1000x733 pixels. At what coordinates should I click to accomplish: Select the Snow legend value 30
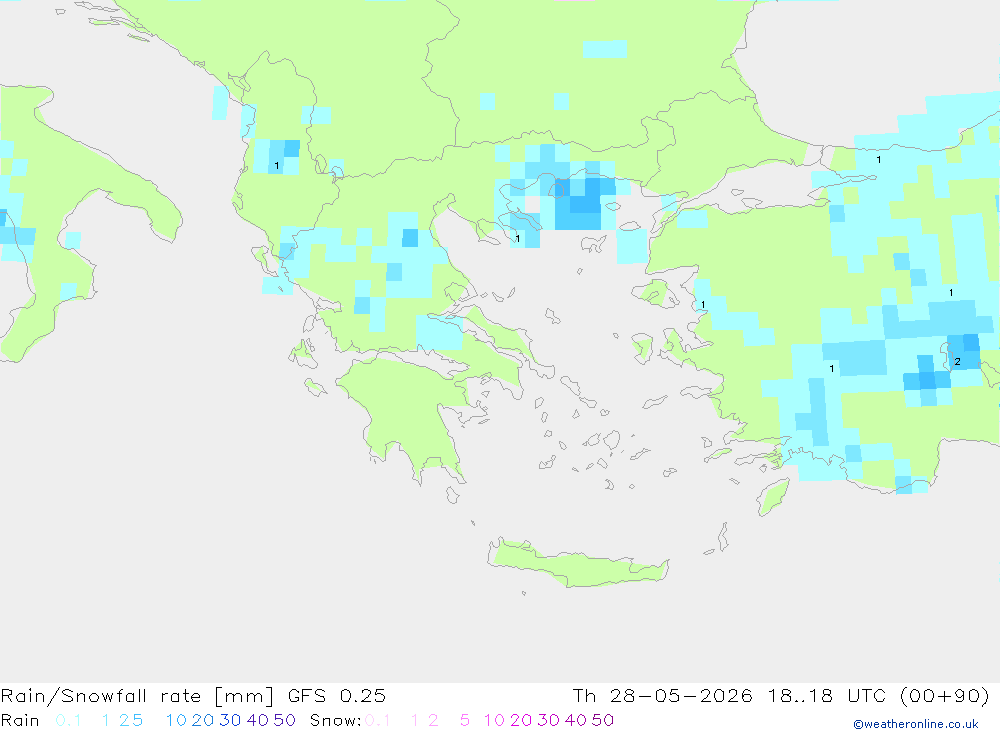click(x=548, y=720)
